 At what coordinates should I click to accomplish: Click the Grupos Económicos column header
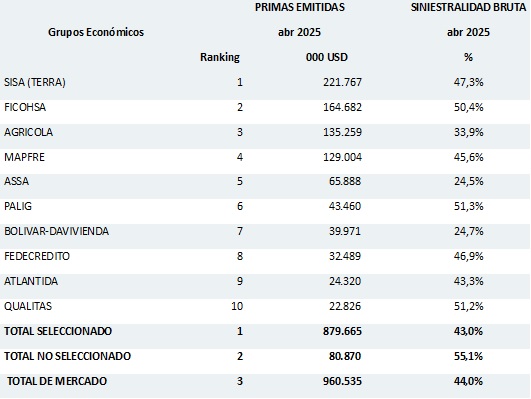point(96,32)
